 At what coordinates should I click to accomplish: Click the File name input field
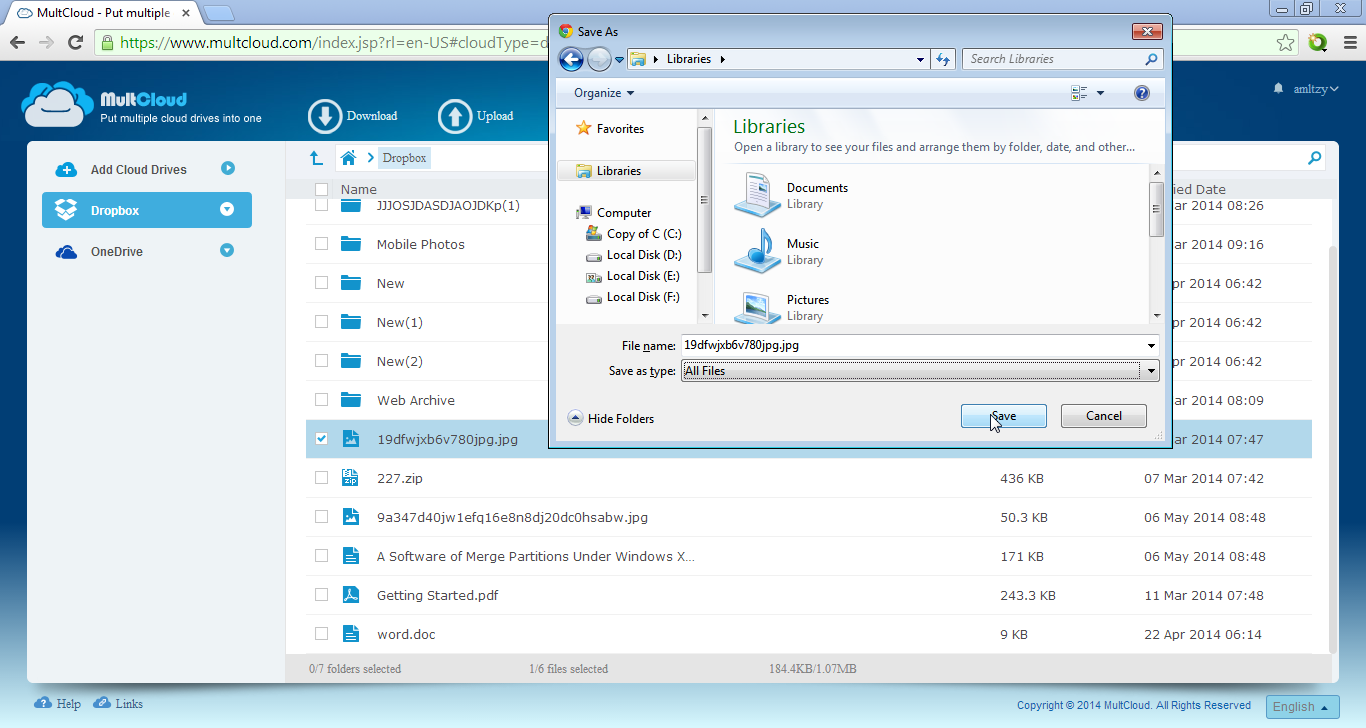coord(912,346)
